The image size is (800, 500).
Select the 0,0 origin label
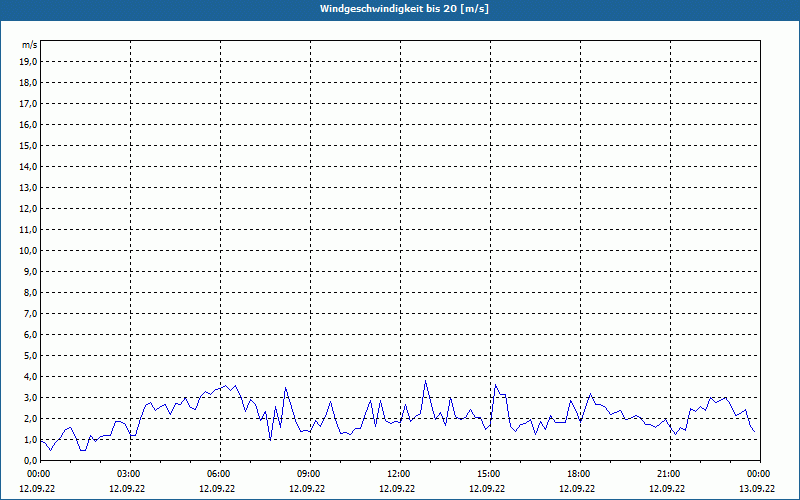coord(31,460)
